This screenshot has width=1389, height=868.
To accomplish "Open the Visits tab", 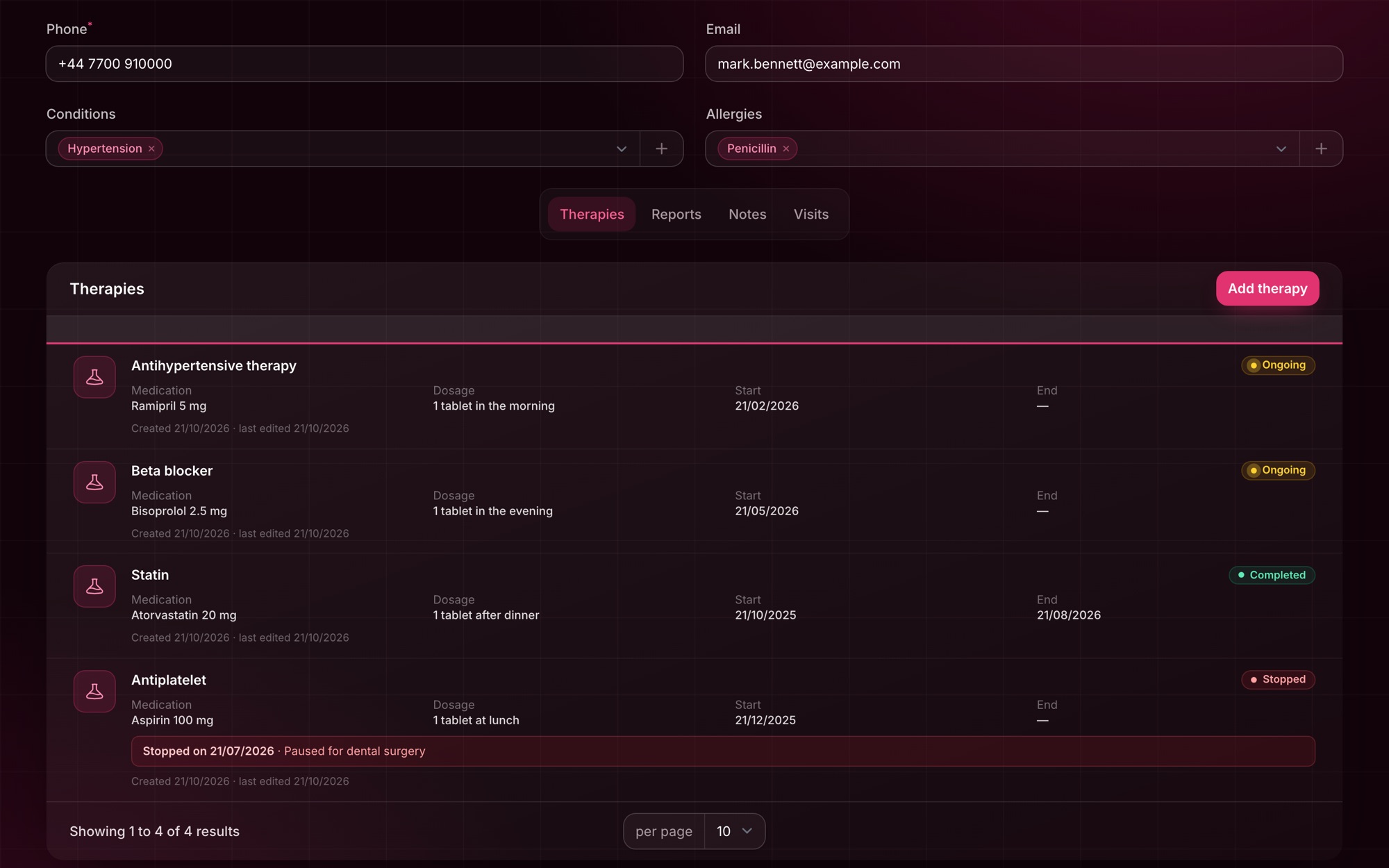I will pos(811,214).
